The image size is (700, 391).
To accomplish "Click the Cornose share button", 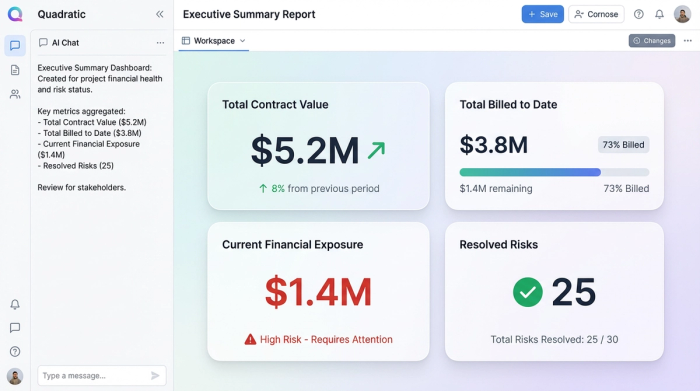I will coord(596,14).
